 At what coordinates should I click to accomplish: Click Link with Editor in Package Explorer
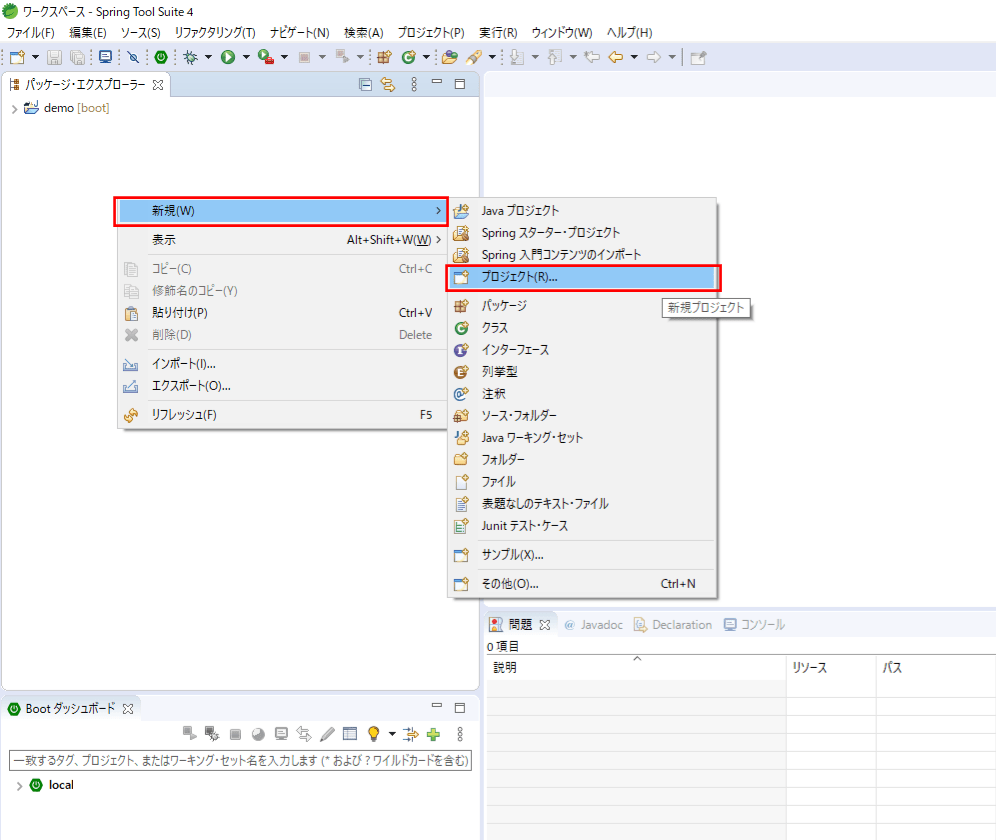(x=388, y=85)
